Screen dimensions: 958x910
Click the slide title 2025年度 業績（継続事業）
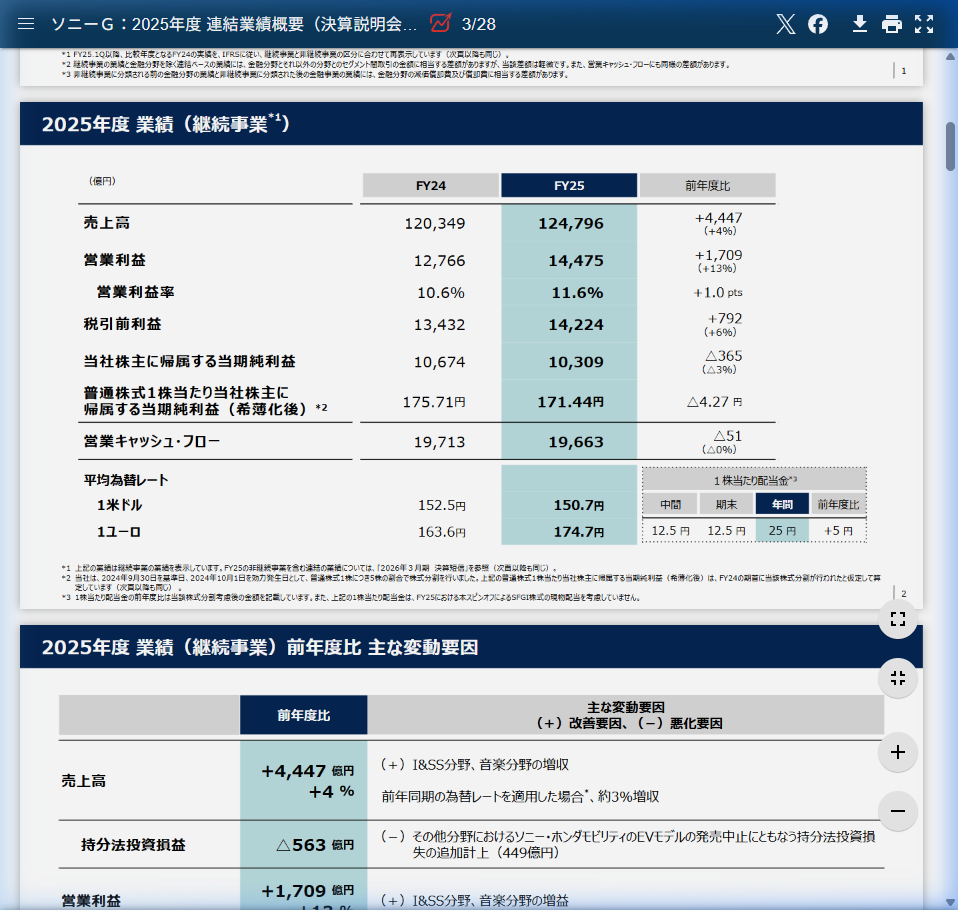(166, 123)
